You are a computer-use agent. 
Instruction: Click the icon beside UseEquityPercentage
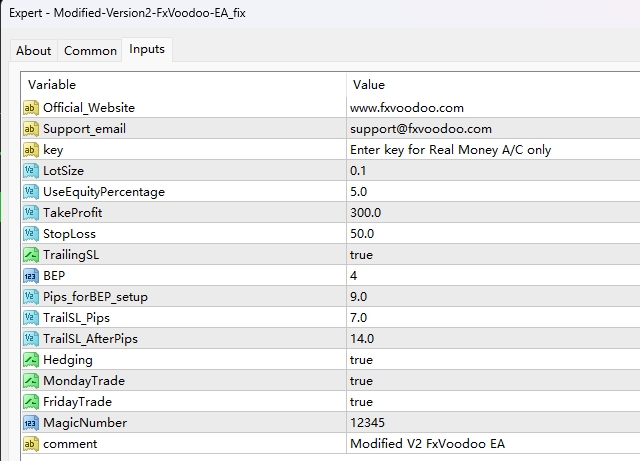click(31, 192)
